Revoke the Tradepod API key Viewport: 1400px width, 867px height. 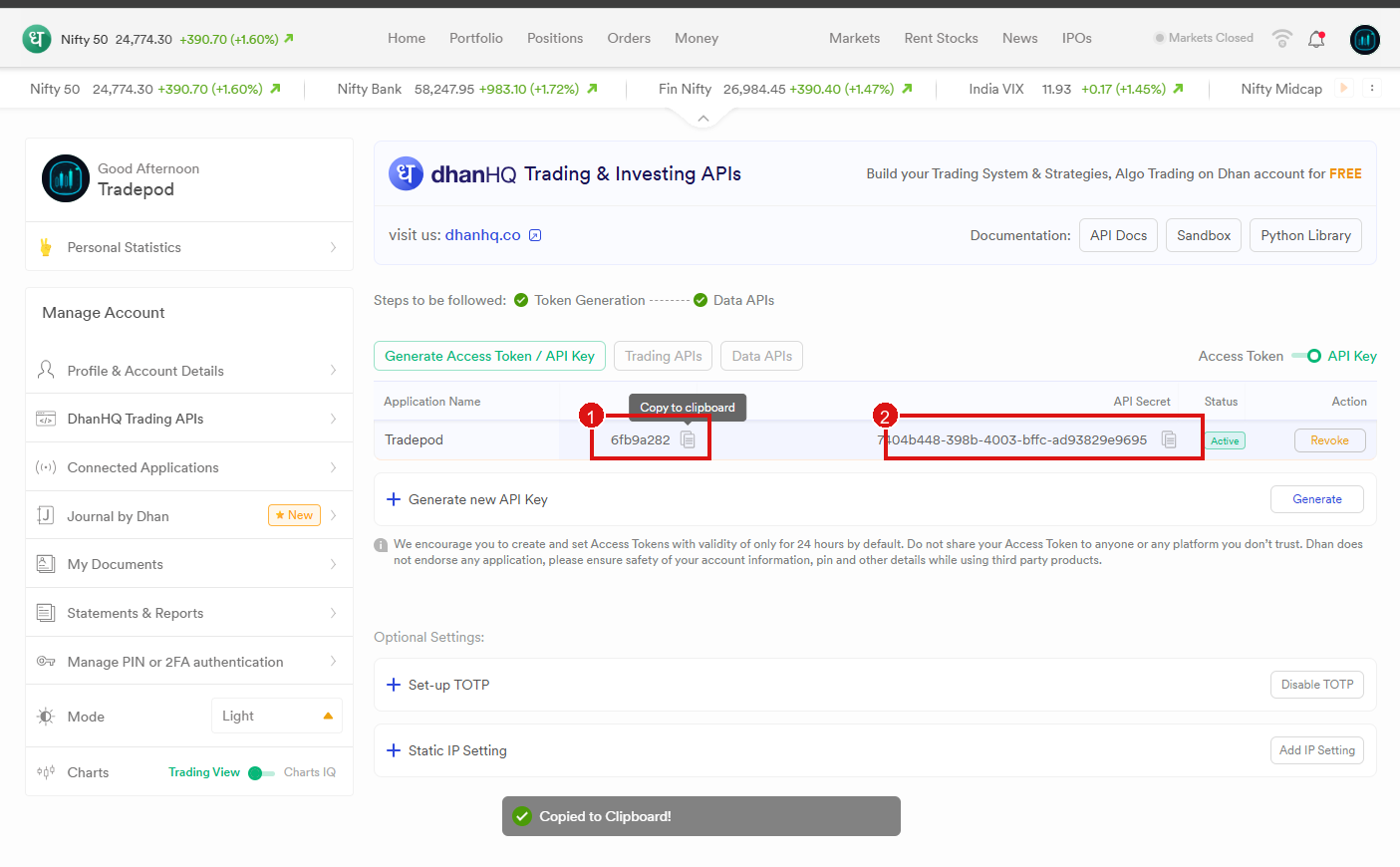click(1329, 440)
